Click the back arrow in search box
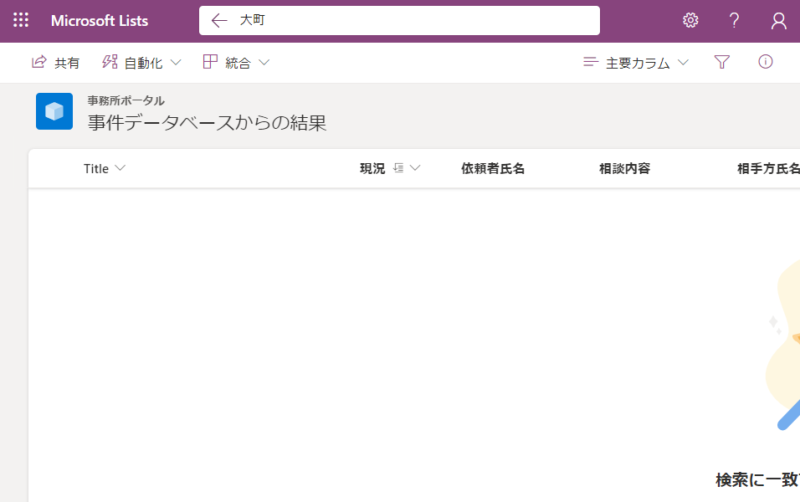The height and width of the screenshot is (502, 800). tap(219, 20)
